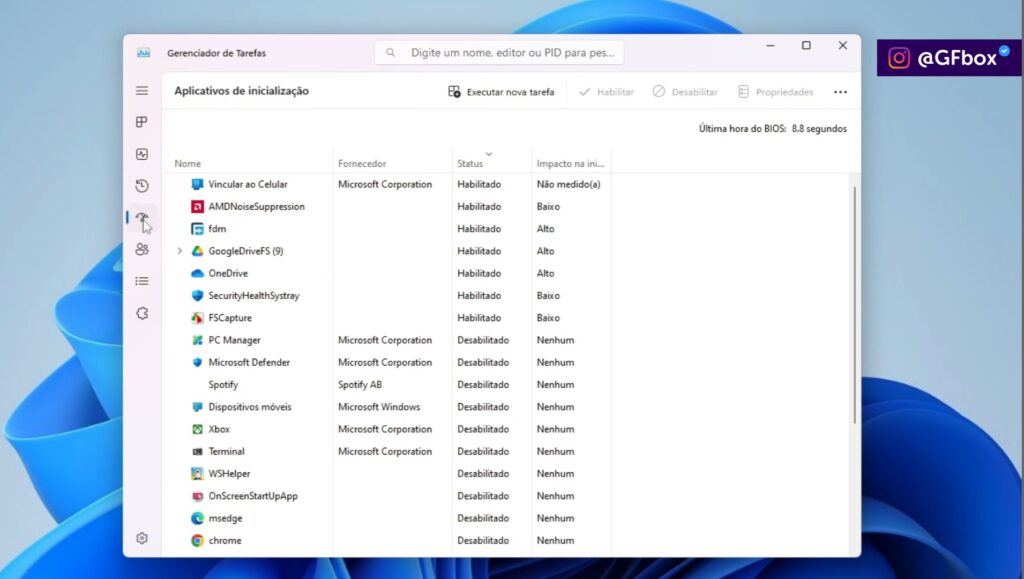Maximize the Task Manager window

(807, 46)
